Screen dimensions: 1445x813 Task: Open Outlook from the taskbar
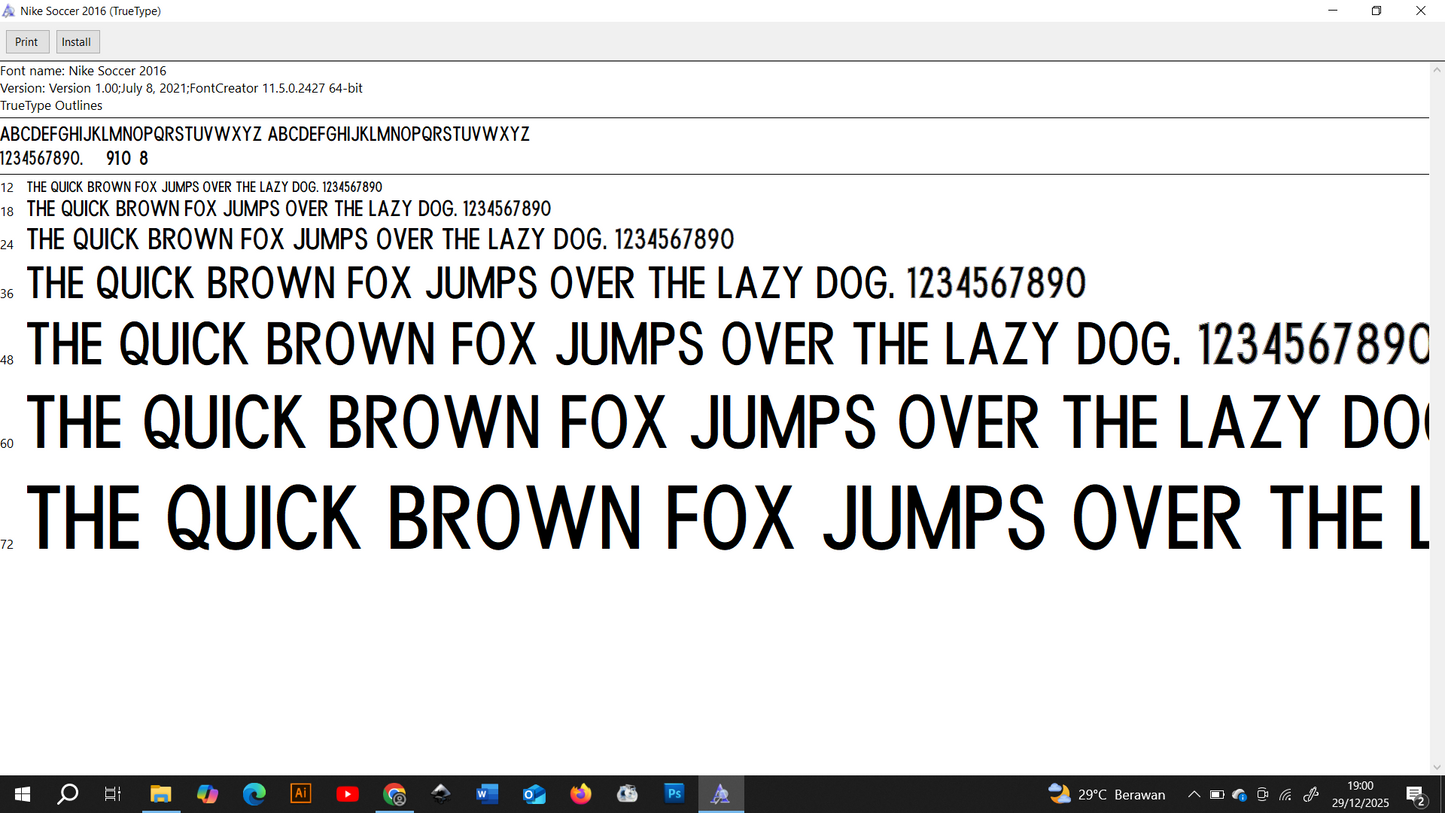point(534,794)
